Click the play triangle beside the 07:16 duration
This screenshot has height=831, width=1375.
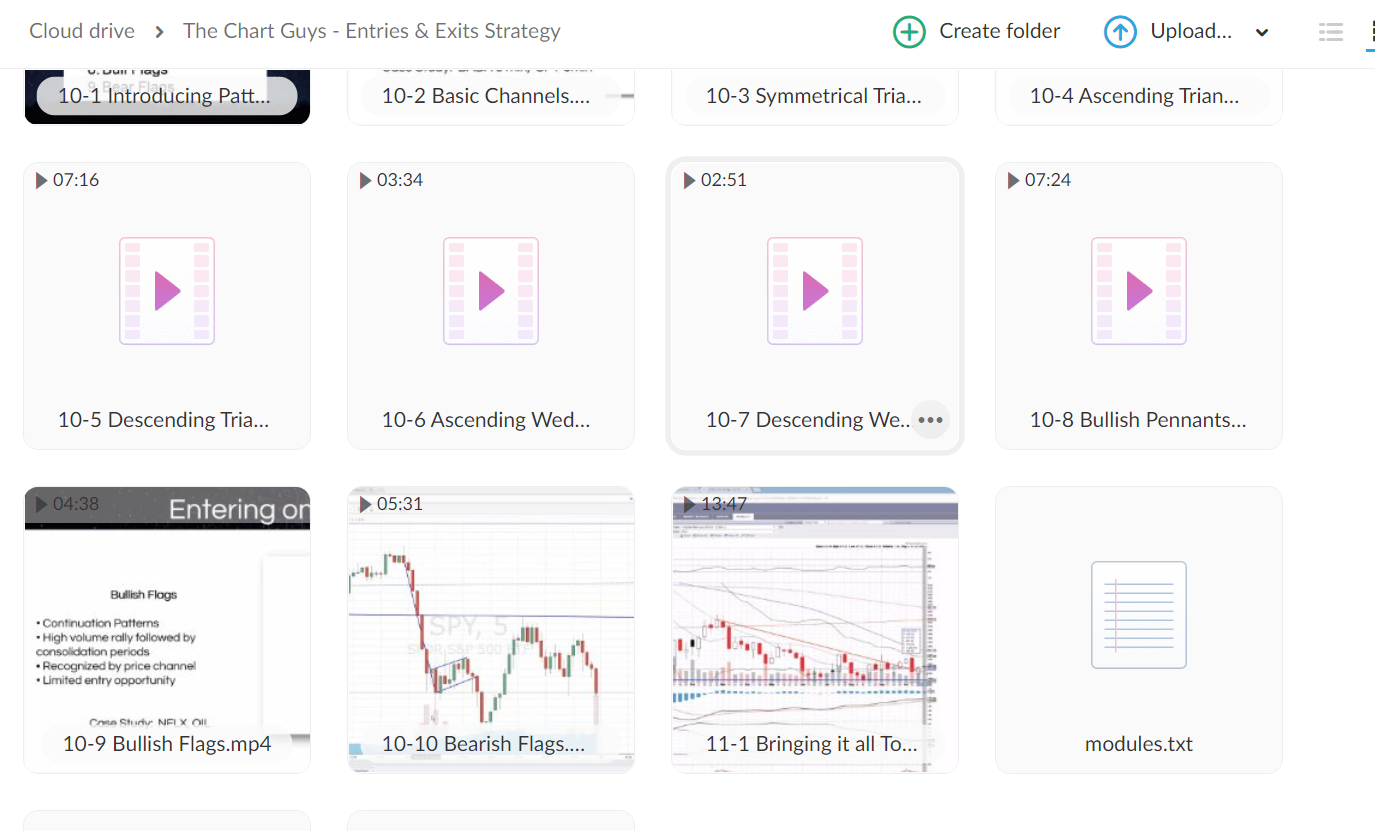42,180
